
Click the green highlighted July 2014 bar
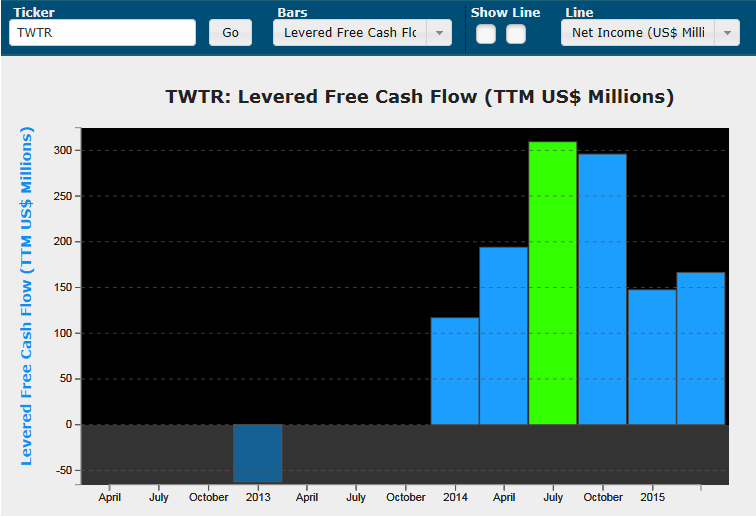(553, 283)
